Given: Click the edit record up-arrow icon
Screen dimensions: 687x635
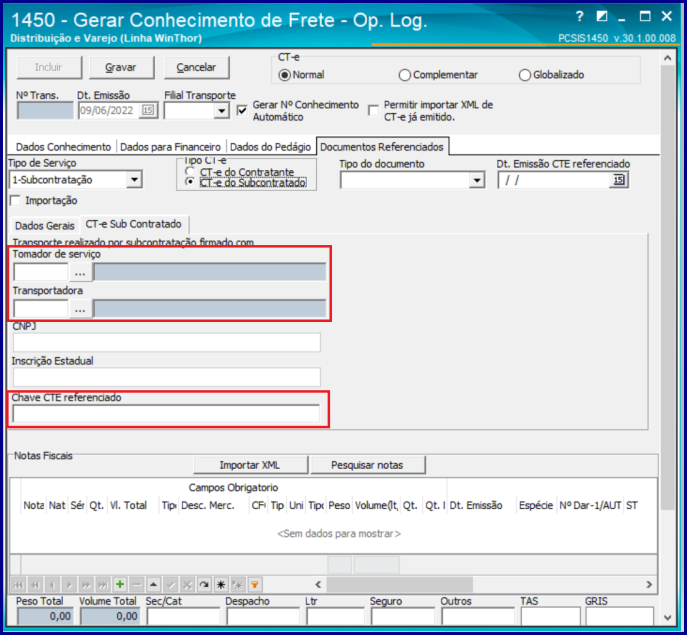Looking at the screenshot, I should point(153,584).
